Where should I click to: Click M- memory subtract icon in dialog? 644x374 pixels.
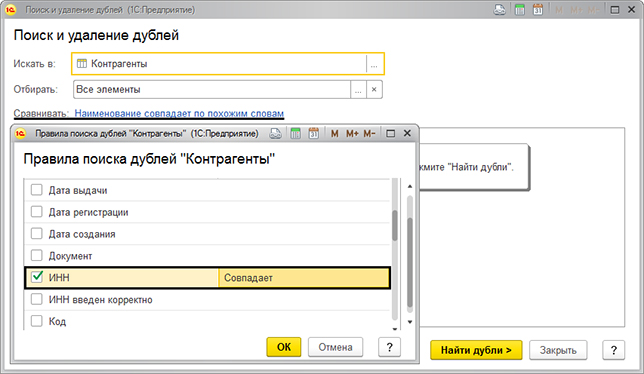369,133
